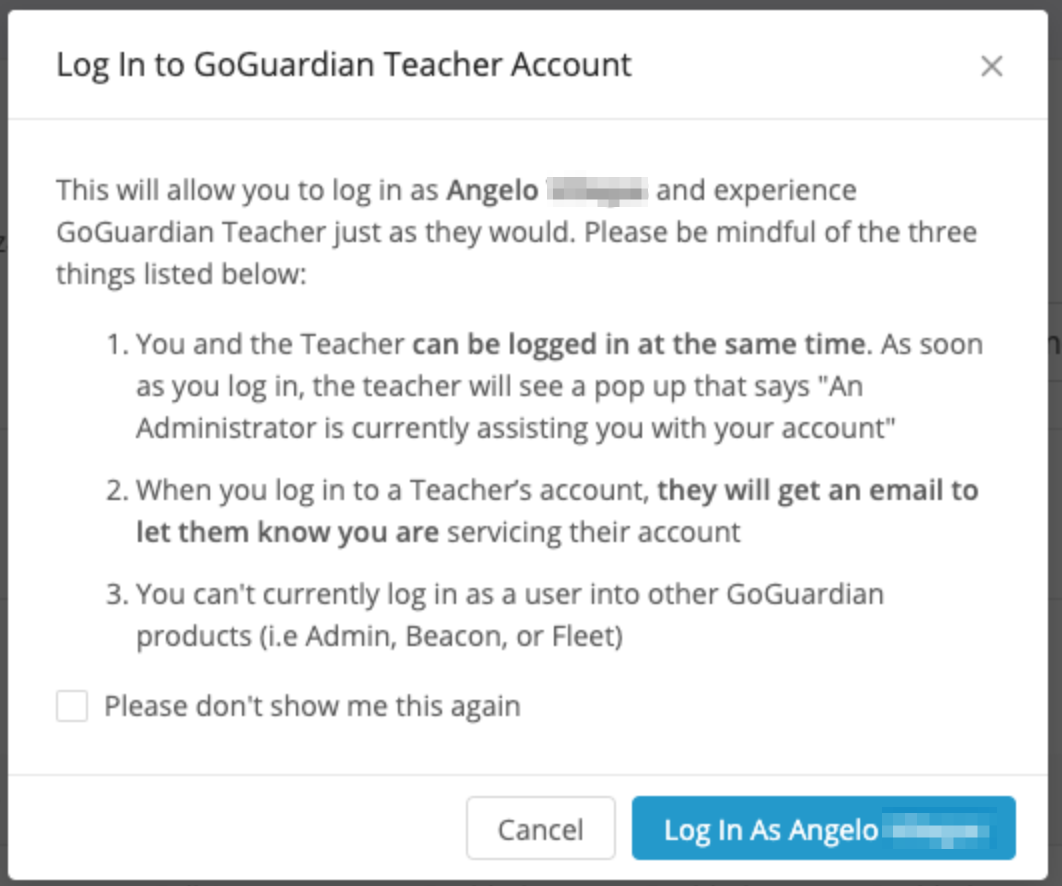
Task: Click the 'You and the Teacher' text
Action: tap(271, 345)
